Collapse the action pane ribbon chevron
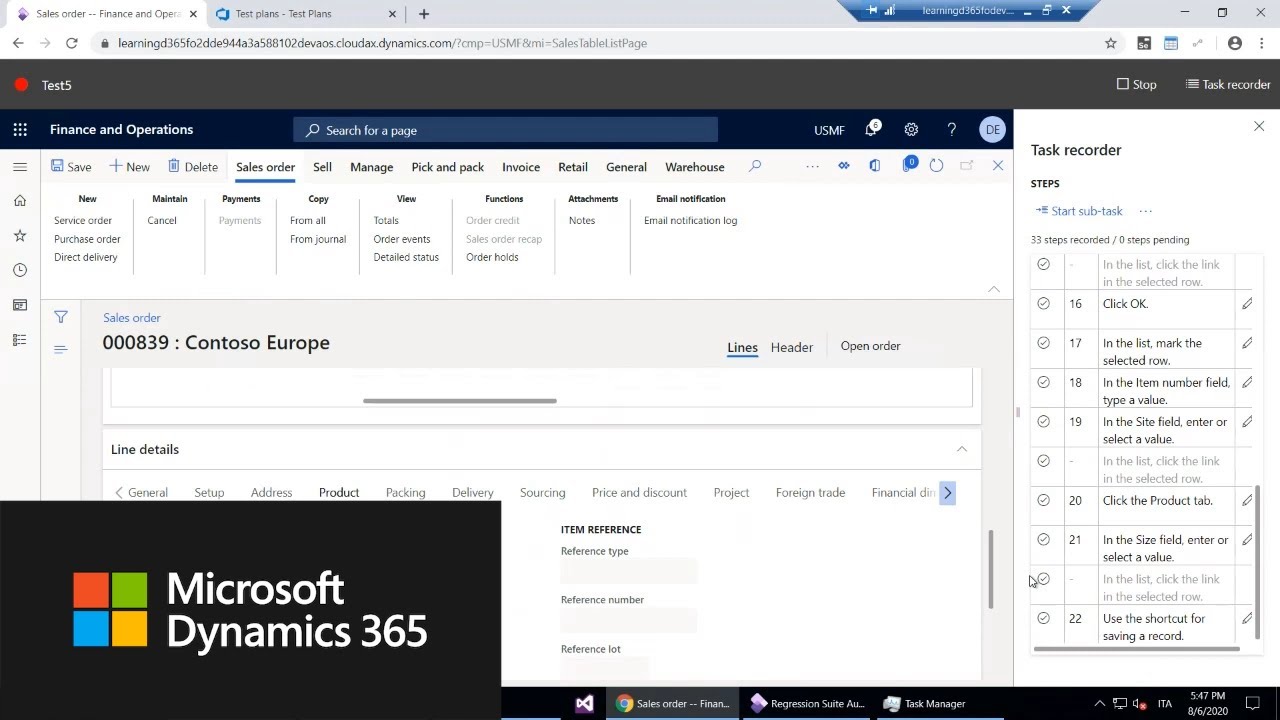This screenshot has width=1280, height=720. point(994,289)
